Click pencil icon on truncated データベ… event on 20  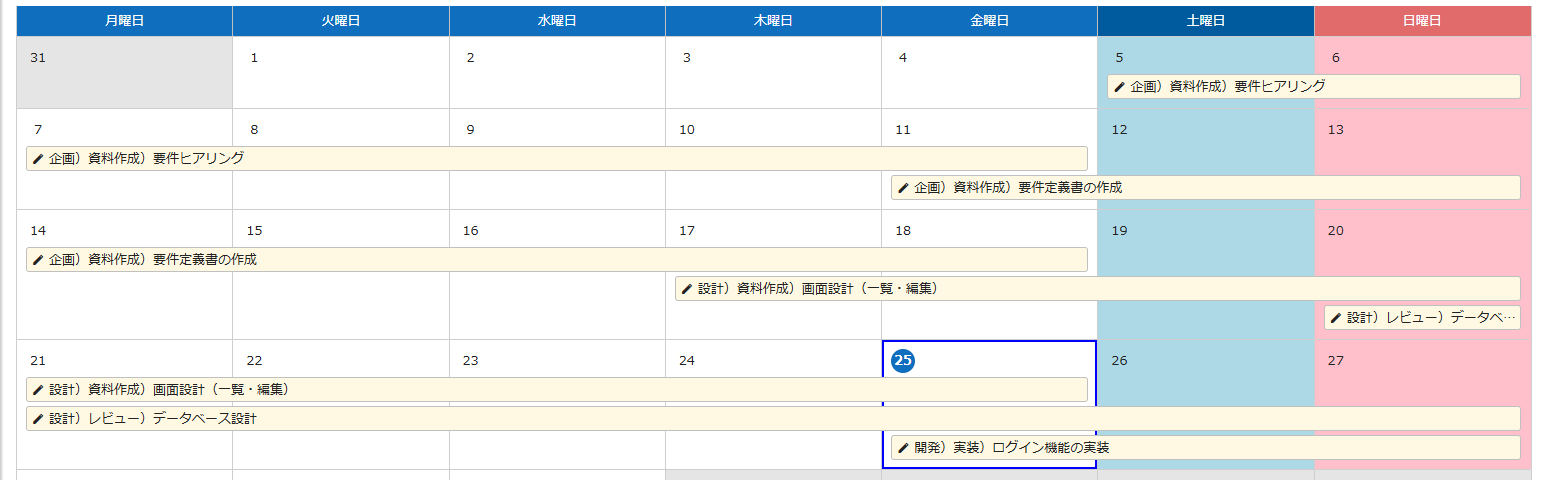tap(1336, 318)
